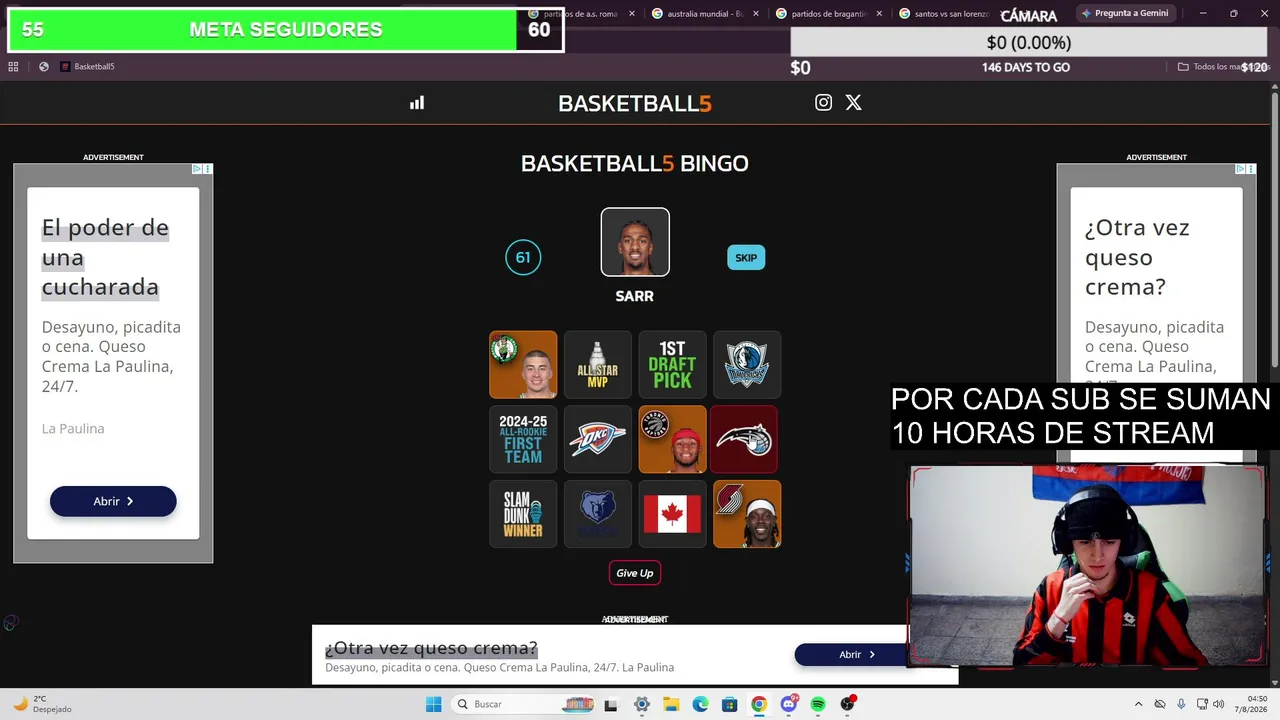Image resolution: width=1280 pixels, height=720 pixels.
Task: Close the 'partidos de bragantino' tab
Action: [x=880, y=14]
